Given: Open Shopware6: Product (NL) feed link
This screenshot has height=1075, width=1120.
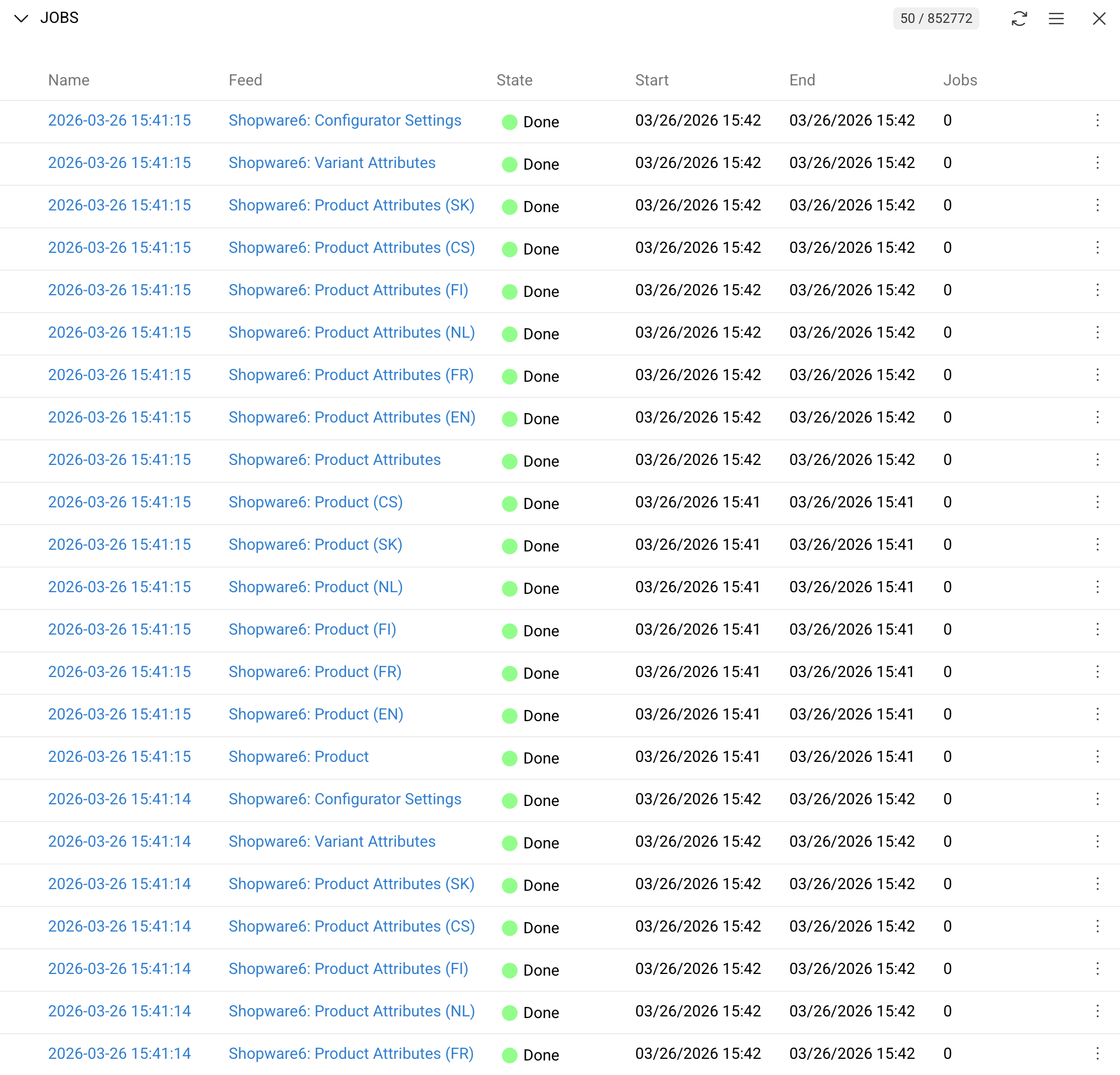Looking at the screenshot, I should [315, 587].
